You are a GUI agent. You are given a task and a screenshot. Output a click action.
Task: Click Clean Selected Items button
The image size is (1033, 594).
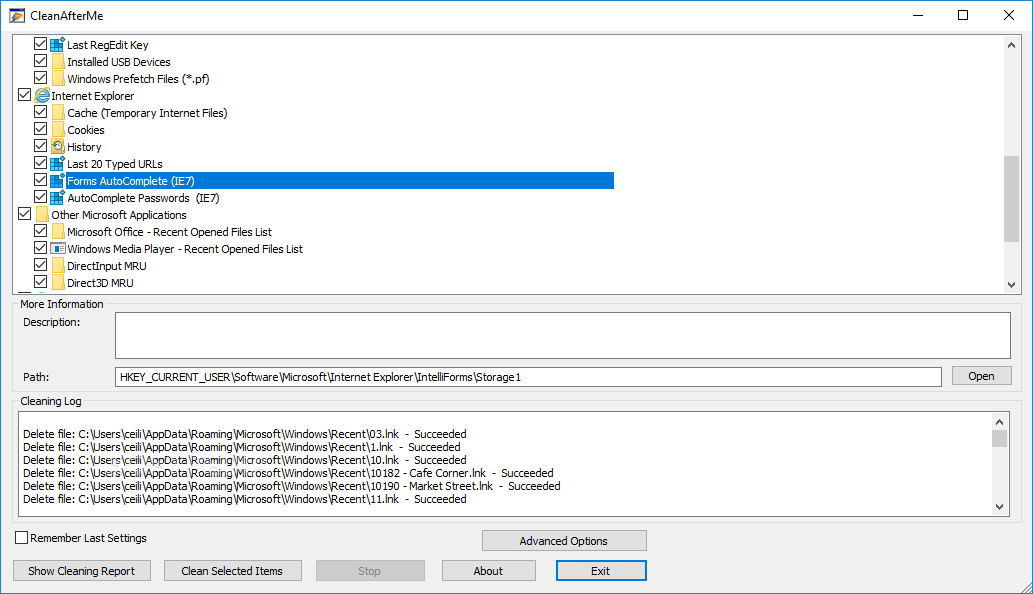[233, 571]
